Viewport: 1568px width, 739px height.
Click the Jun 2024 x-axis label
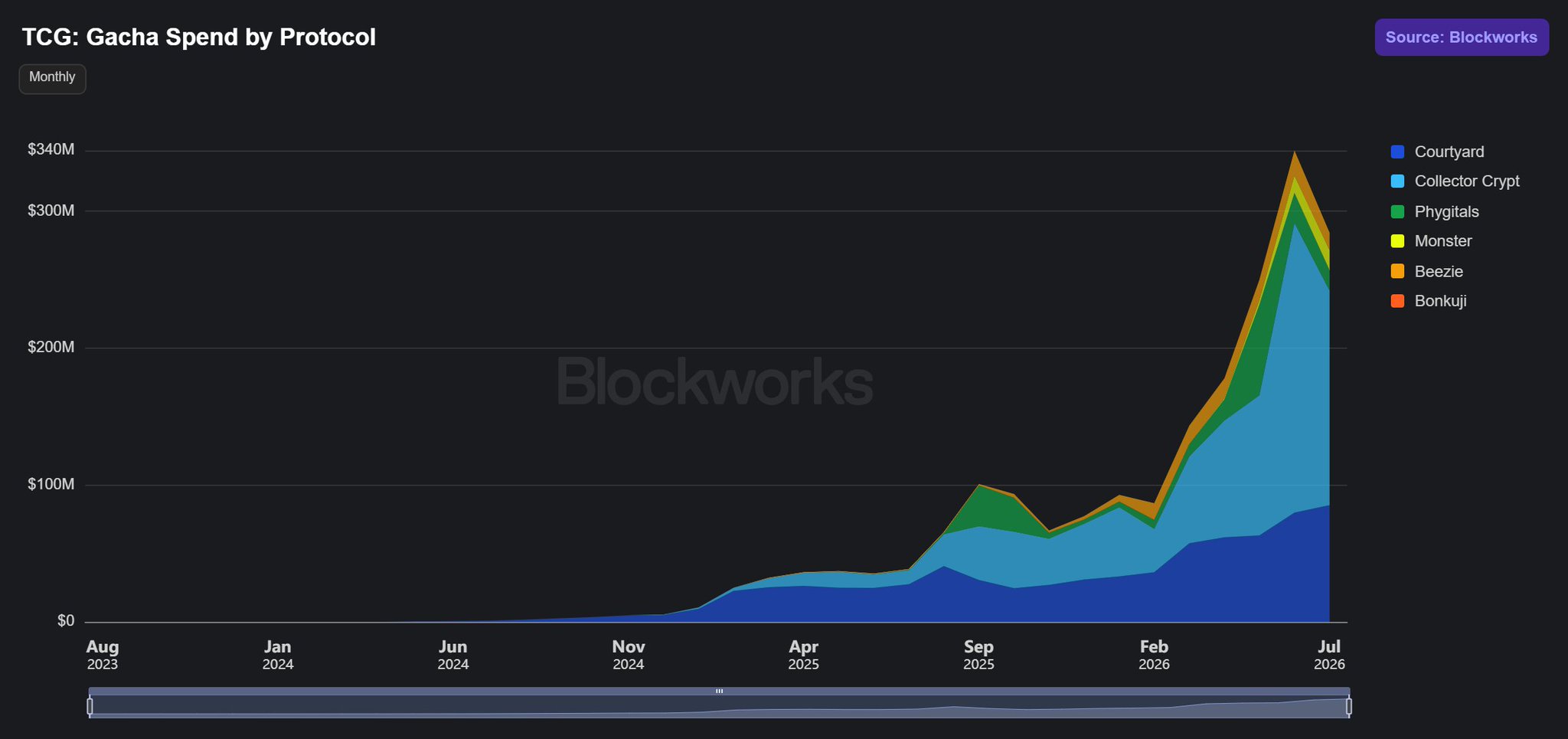coord(453,656)
